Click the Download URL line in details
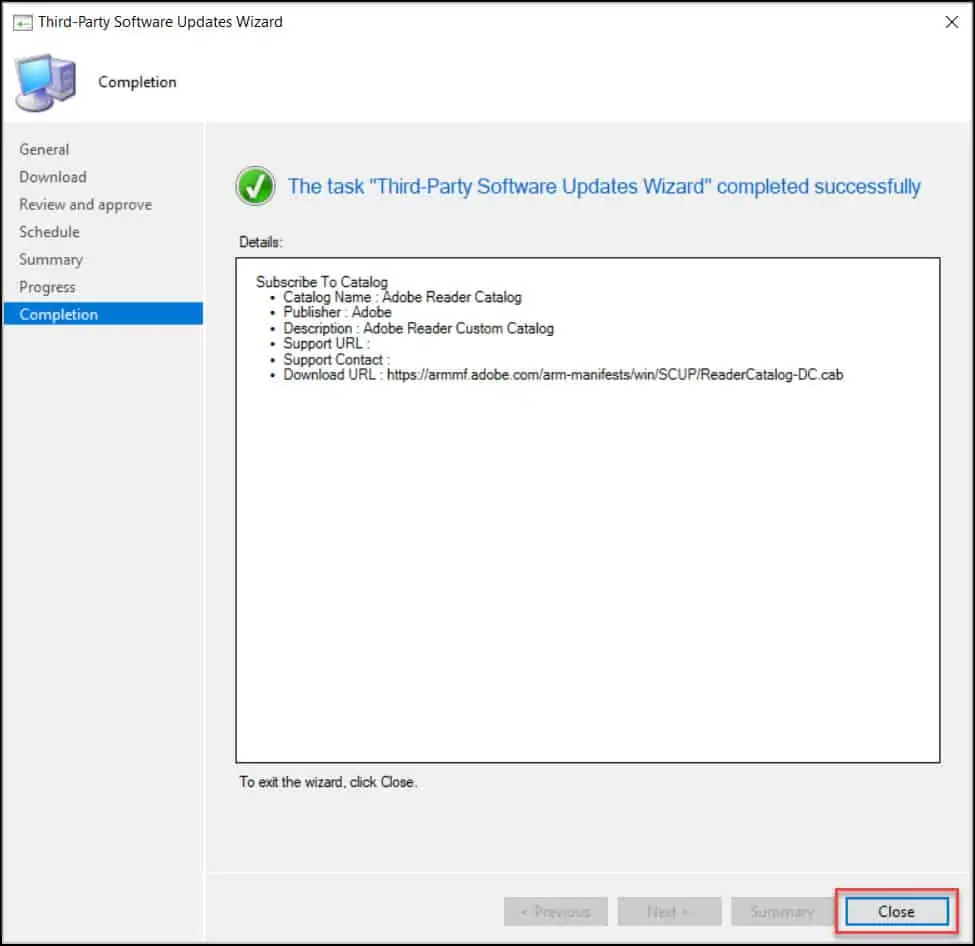975x946 pixels. (563, 374)
